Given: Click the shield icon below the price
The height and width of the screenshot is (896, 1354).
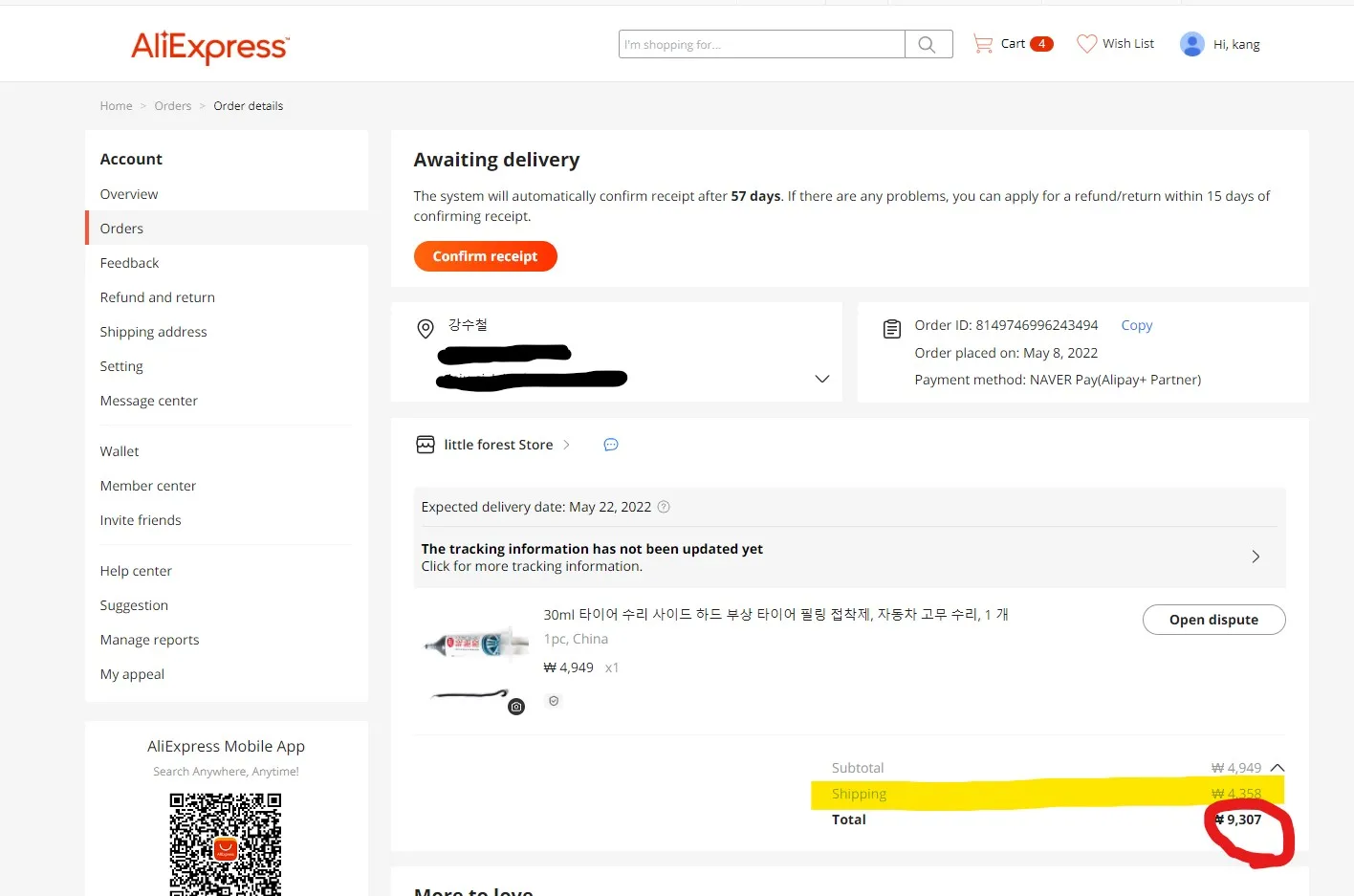Looking at the screenshot, I should tap(554, 701).
